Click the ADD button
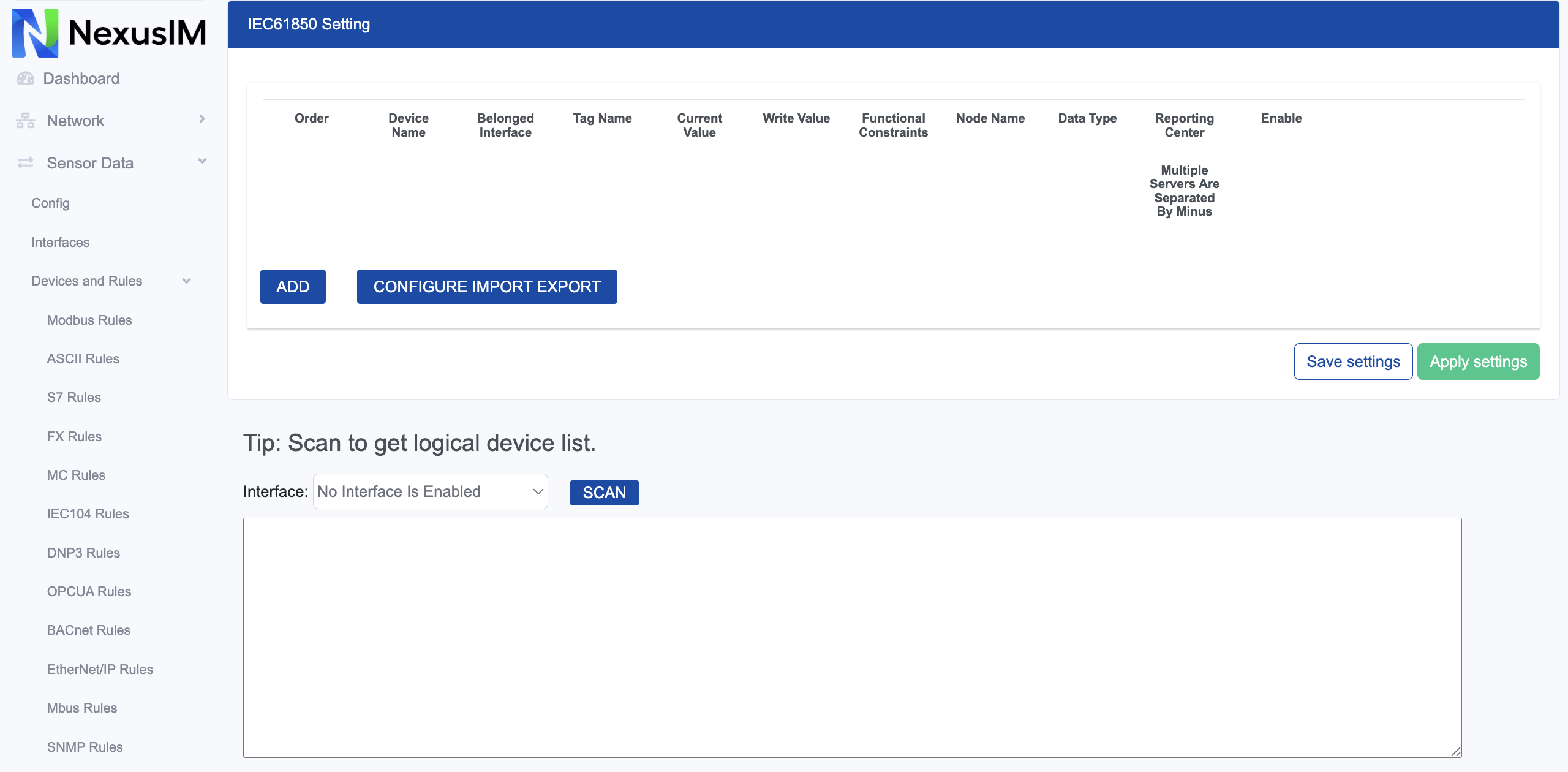This screenshot has height=772, width=1568. click(x=293, y=287)
